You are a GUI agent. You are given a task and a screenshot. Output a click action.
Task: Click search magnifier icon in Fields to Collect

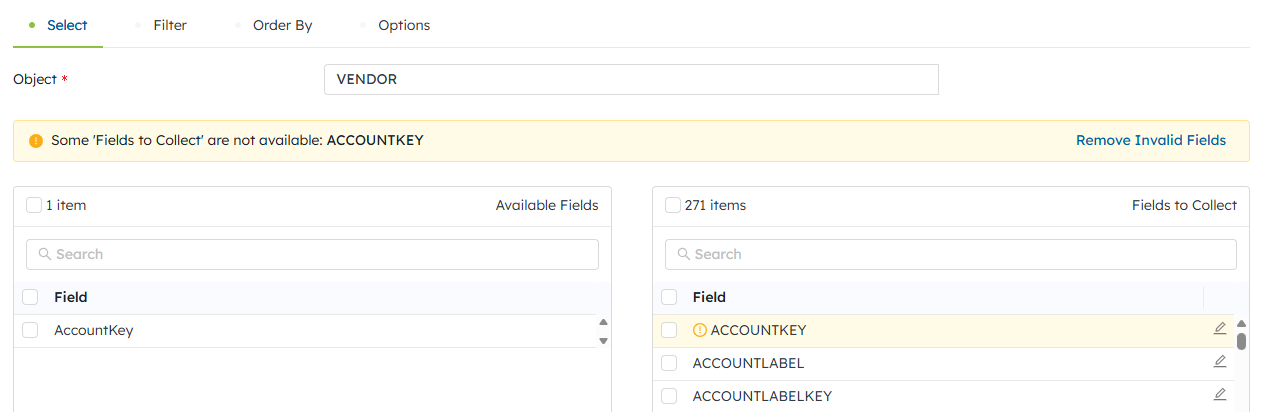click(684, 254)
